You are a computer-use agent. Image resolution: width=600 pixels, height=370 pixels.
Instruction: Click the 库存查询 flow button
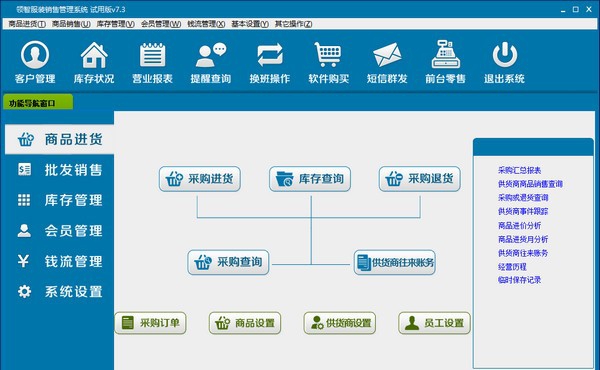point(310,179)
